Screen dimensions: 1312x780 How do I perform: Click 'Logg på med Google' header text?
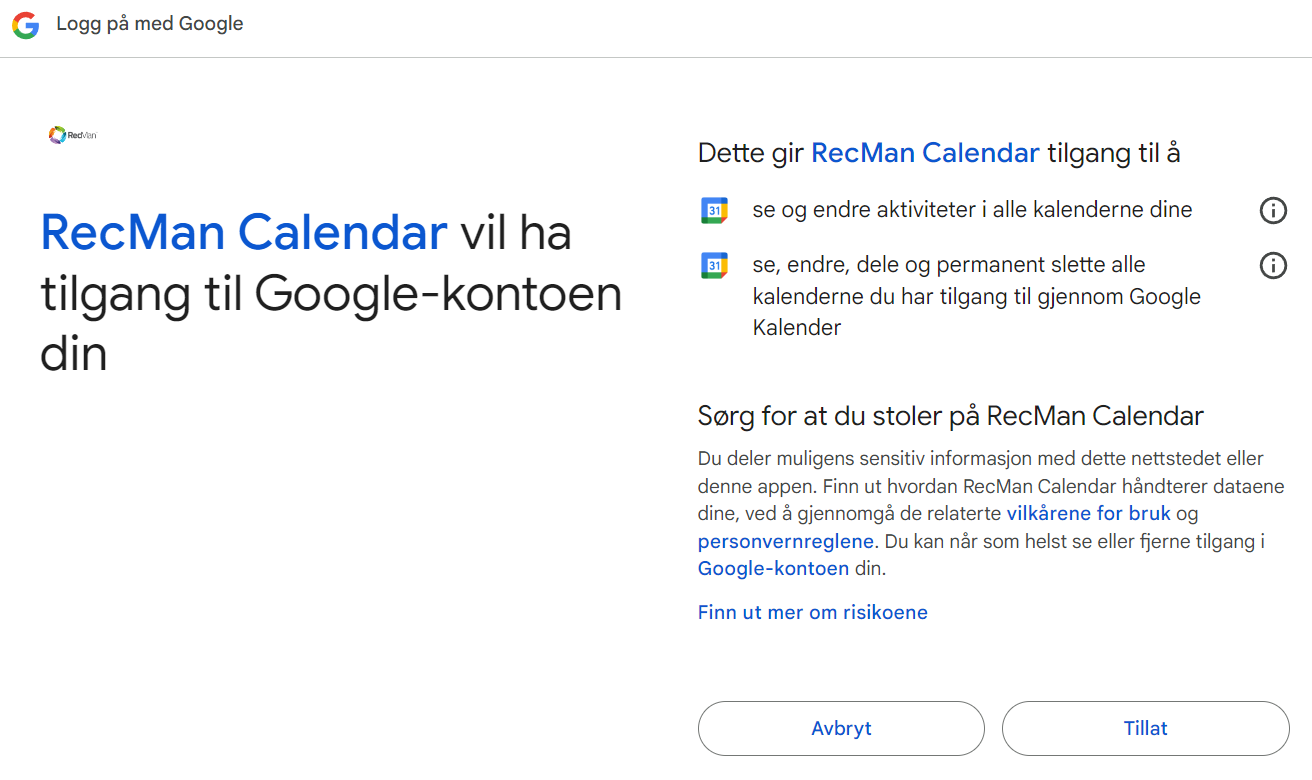pyautogui.click(x=150, y=24)
